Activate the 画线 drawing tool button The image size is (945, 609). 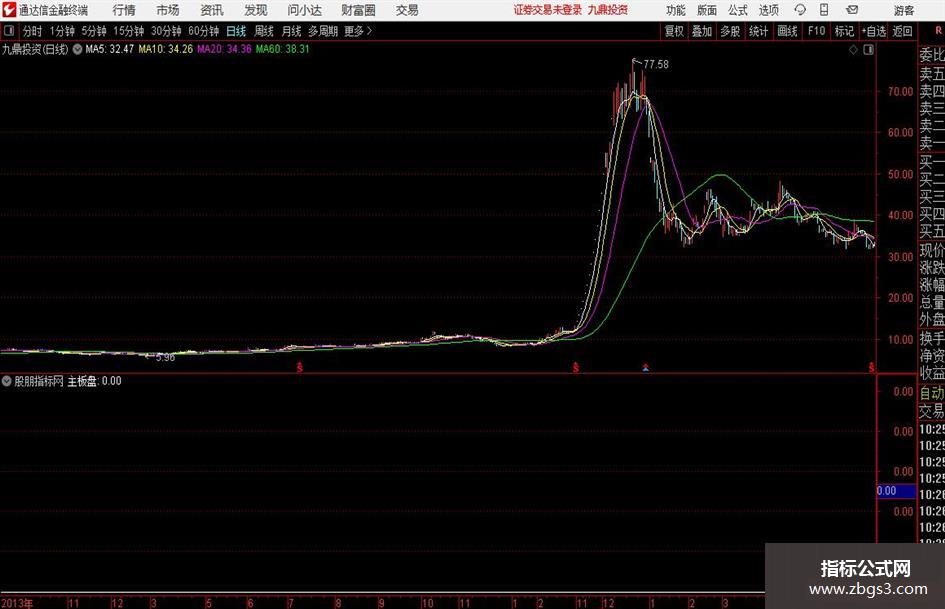click(x=788, y=31)
